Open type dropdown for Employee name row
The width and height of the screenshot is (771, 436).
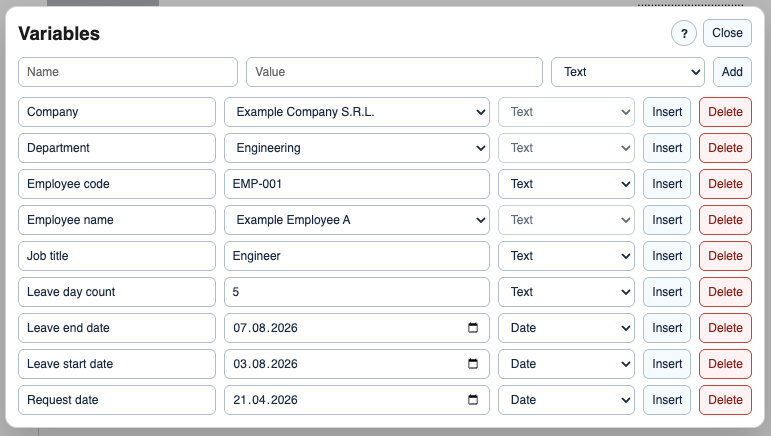pos(566,220)
